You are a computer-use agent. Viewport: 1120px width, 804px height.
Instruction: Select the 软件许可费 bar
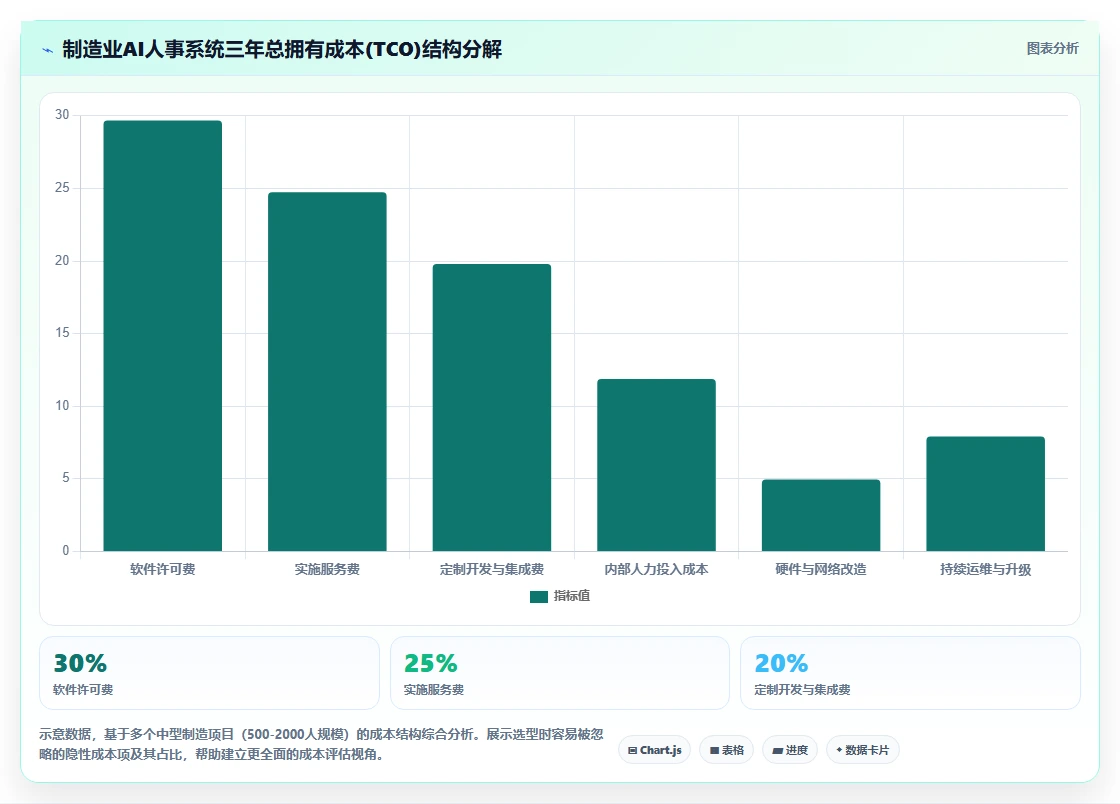tap(163, 336)
